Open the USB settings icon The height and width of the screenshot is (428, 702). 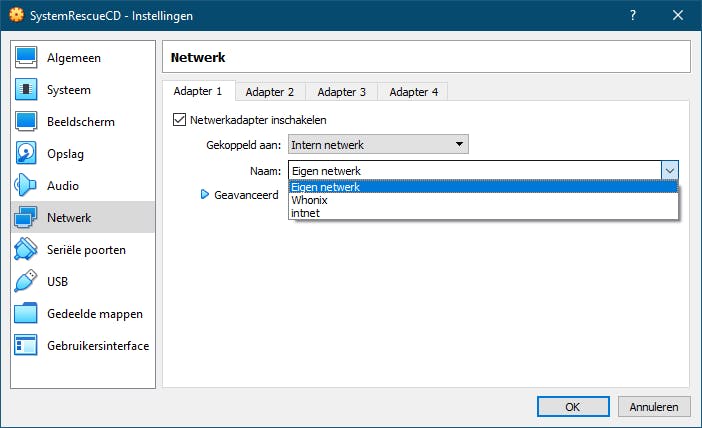pos(27,282)
